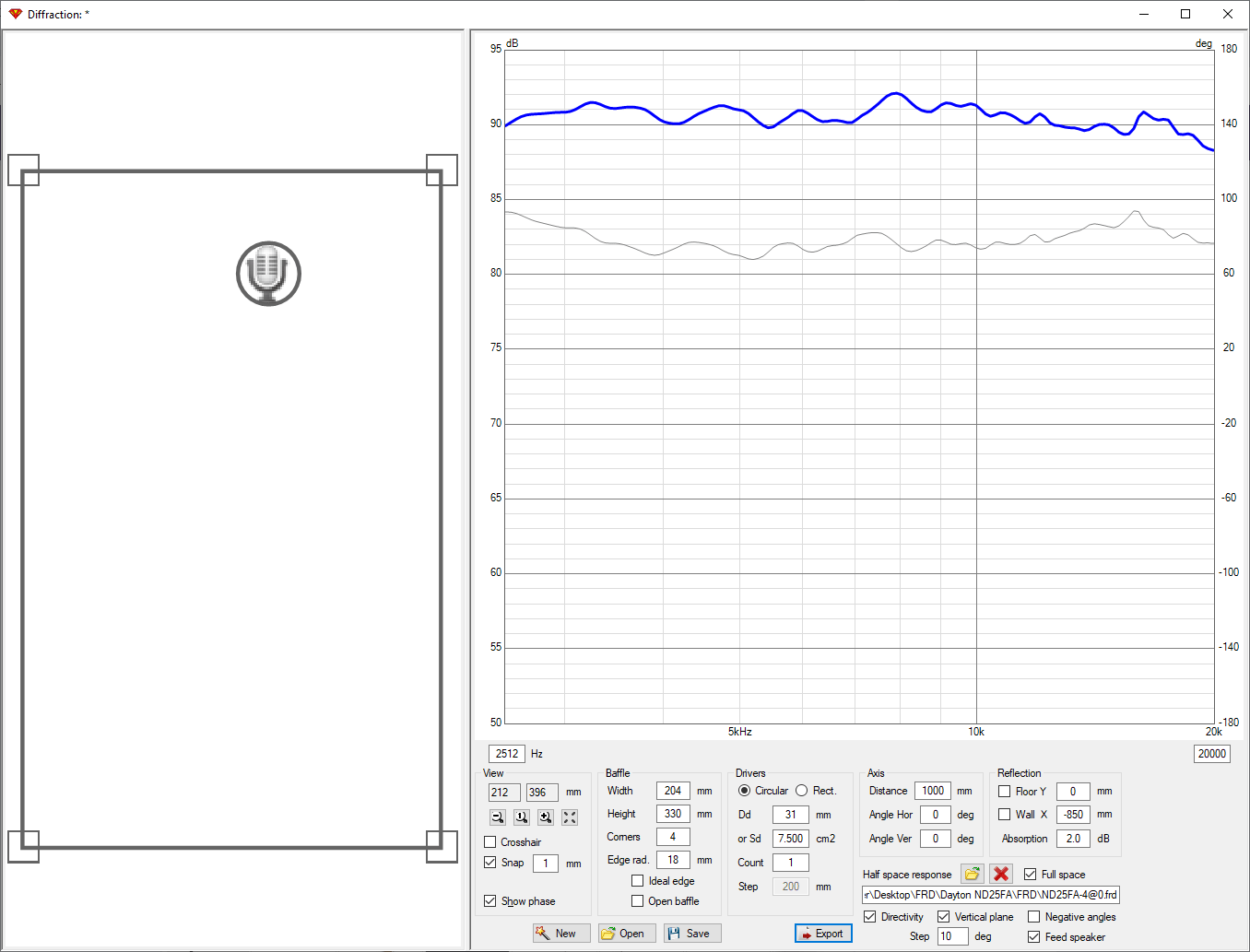Click the Save button

(692, 934)
